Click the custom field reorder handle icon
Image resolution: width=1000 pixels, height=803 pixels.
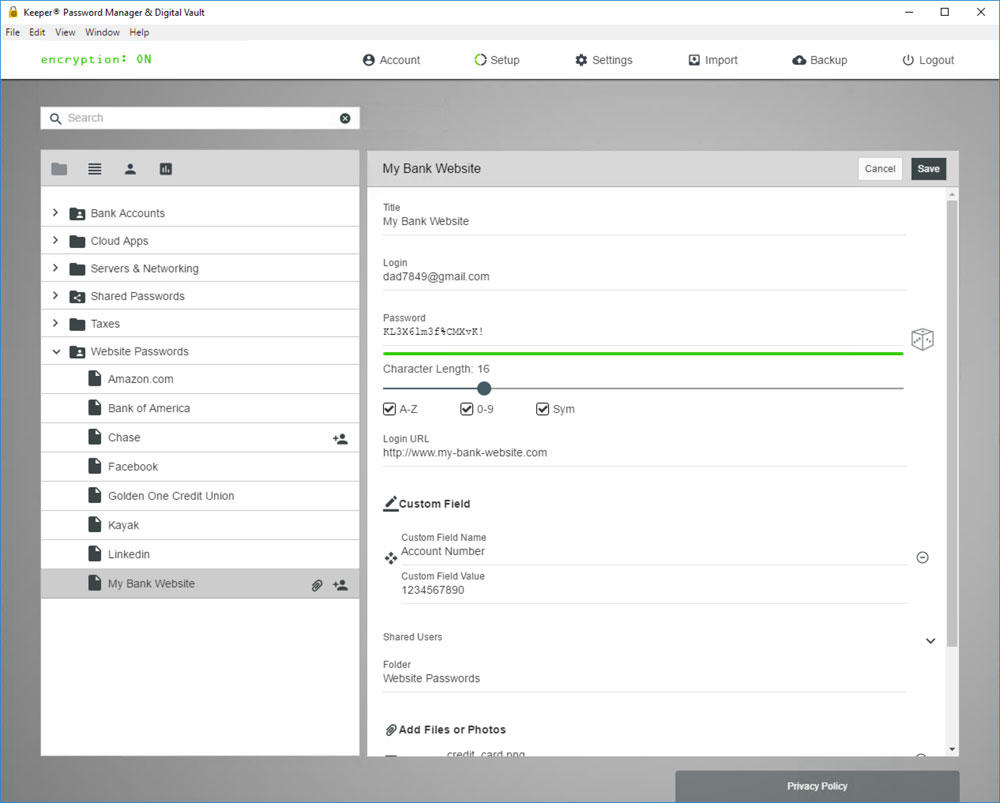[x=391, y=558]
